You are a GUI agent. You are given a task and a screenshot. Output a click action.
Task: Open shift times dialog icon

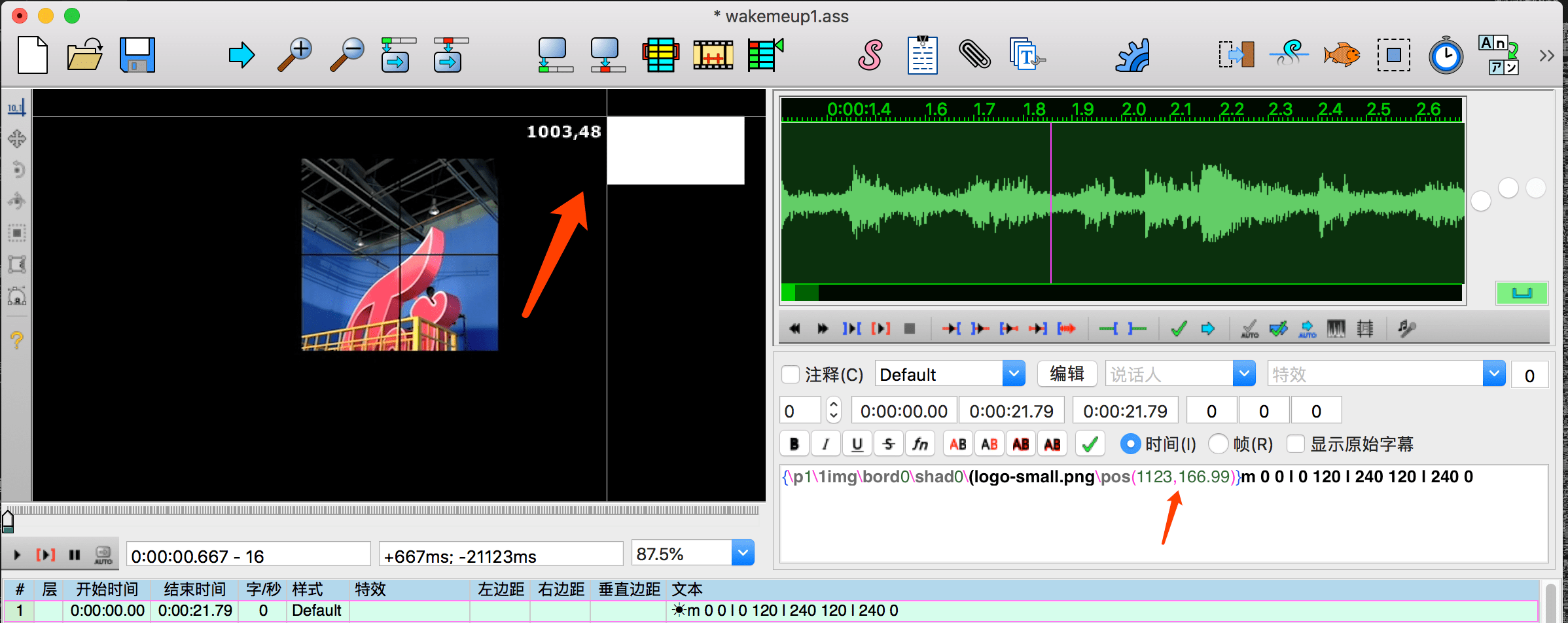(x=1237, y=55)
